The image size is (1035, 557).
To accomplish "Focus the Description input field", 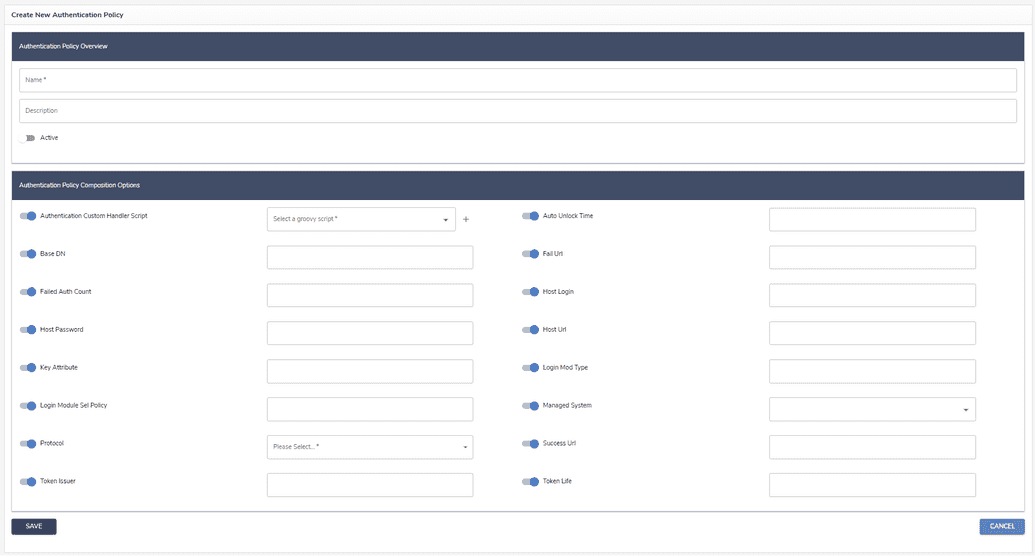I will 518,111.
